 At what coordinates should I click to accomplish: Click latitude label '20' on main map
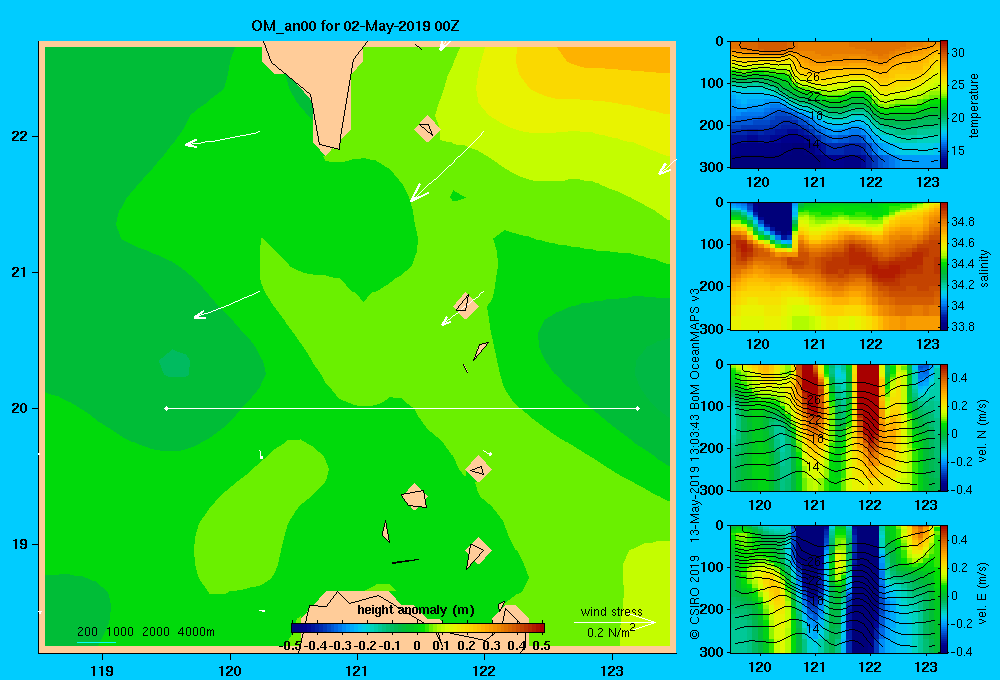(x=19, y=408)
